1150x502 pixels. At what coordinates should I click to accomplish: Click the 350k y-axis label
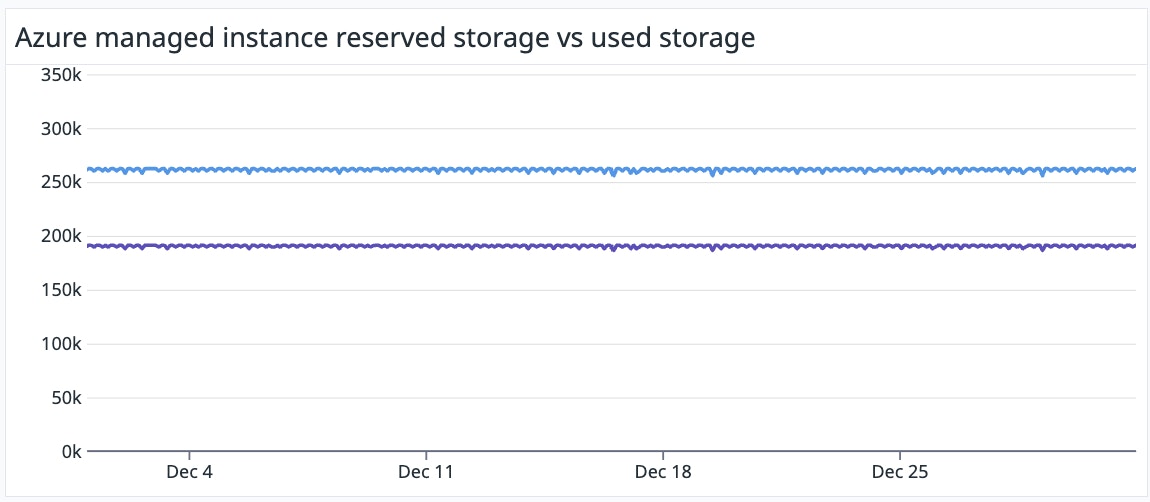point(61,75)
